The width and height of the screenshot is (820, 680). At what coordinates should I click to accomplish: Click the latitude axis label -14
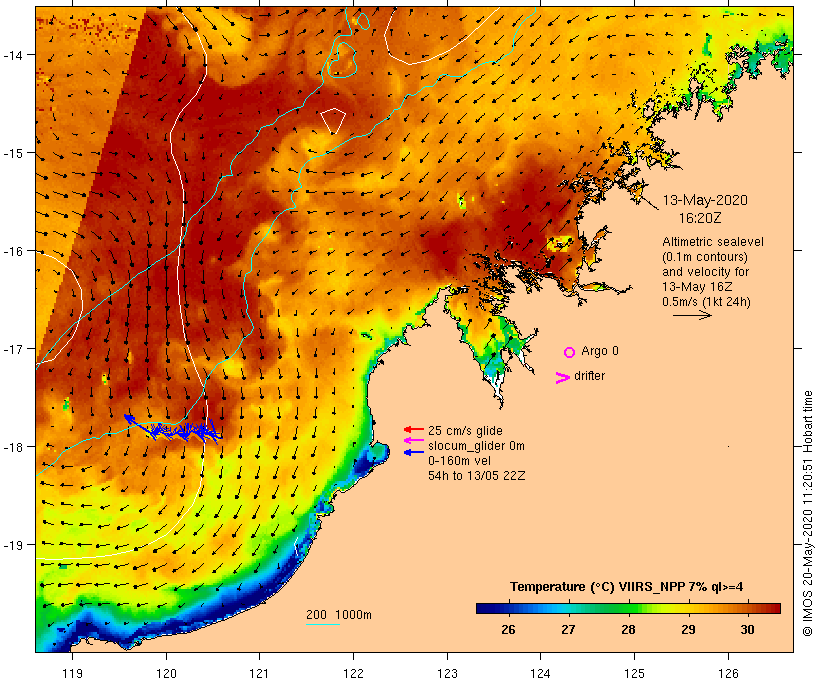pyautogui.click(x=12, y=55)
